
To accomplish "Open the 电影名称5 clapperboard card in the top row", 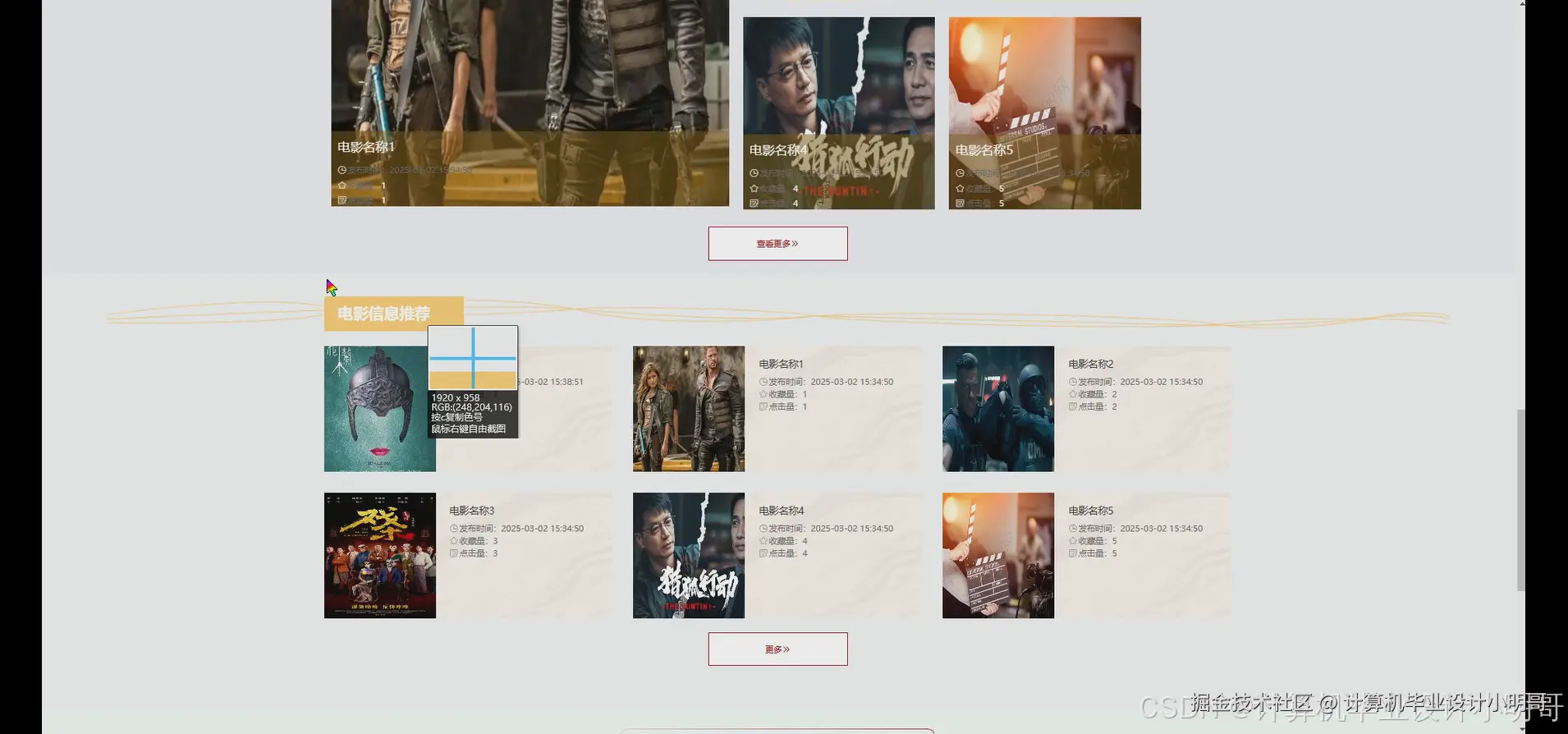I will tap(1045, 113).
